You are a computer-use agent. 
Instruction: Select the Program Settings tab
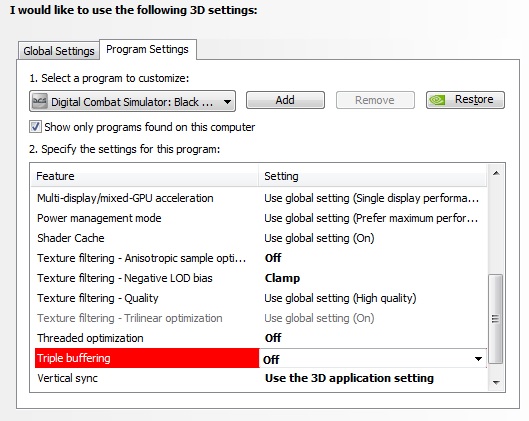[147, 50]
